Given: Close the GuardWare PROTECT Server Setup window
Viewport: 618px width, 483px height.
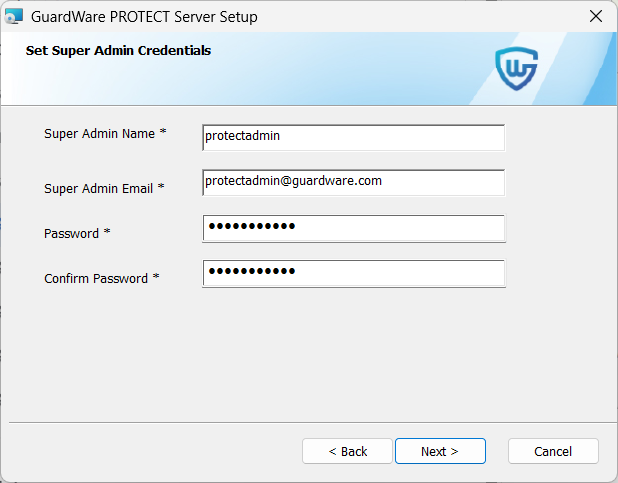Looking at the screenshot, I should tap(595, 16).
